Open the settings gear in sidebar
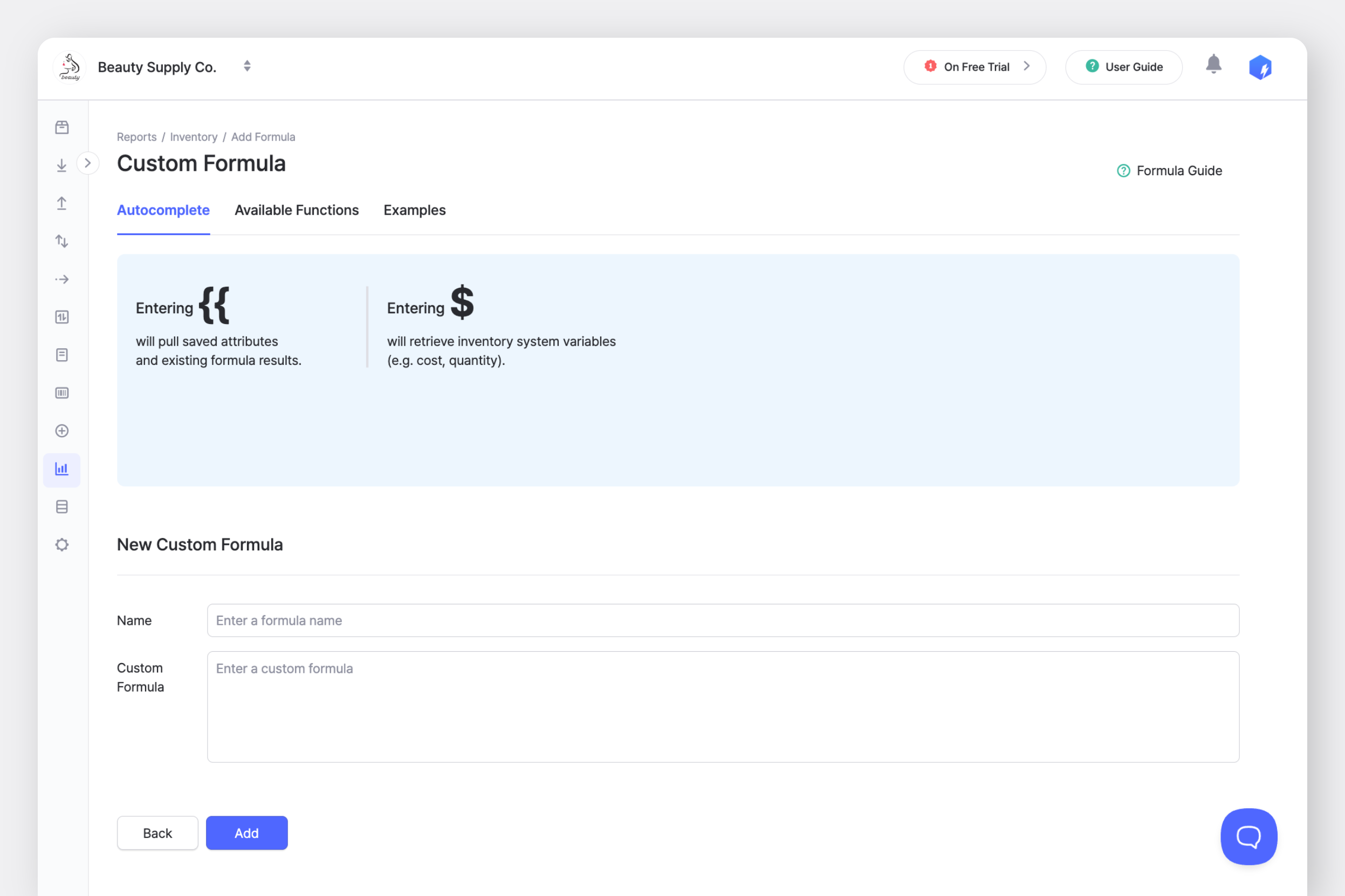 point(61,545)
